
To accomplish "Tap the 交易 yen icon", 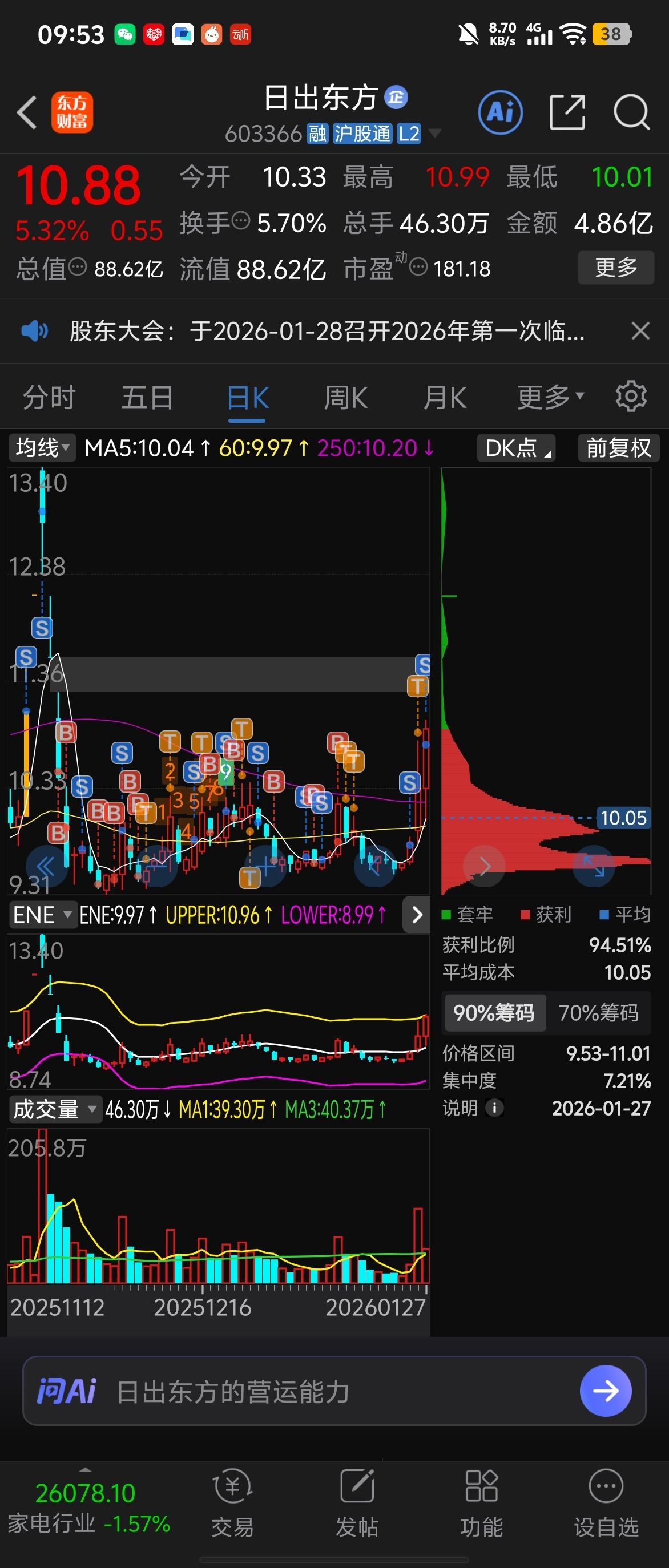I will tap(232, 1486).
